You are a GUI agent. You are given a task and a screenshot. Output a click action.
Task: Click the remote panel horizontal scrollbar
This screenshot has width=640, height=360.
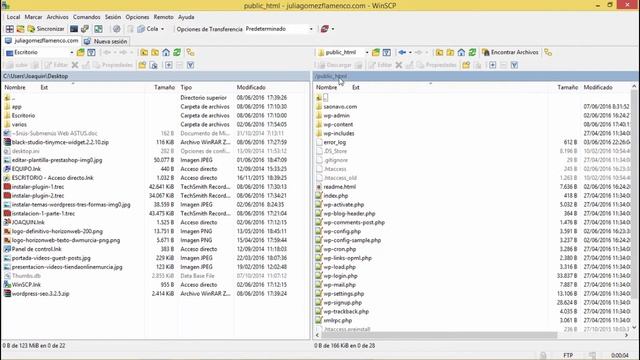pyautogui.click(x=439, y=335)
